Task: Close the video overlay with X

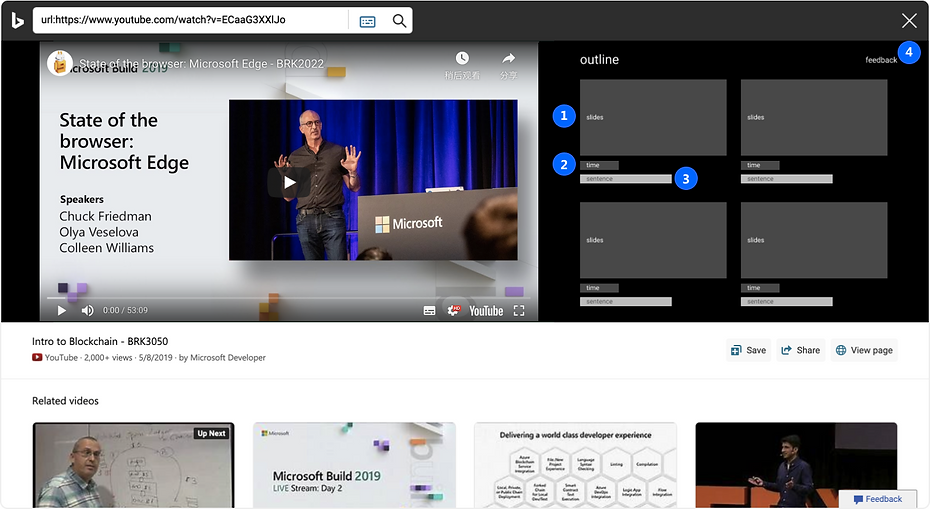Action: pyautogui.click(x=909, y=21)
